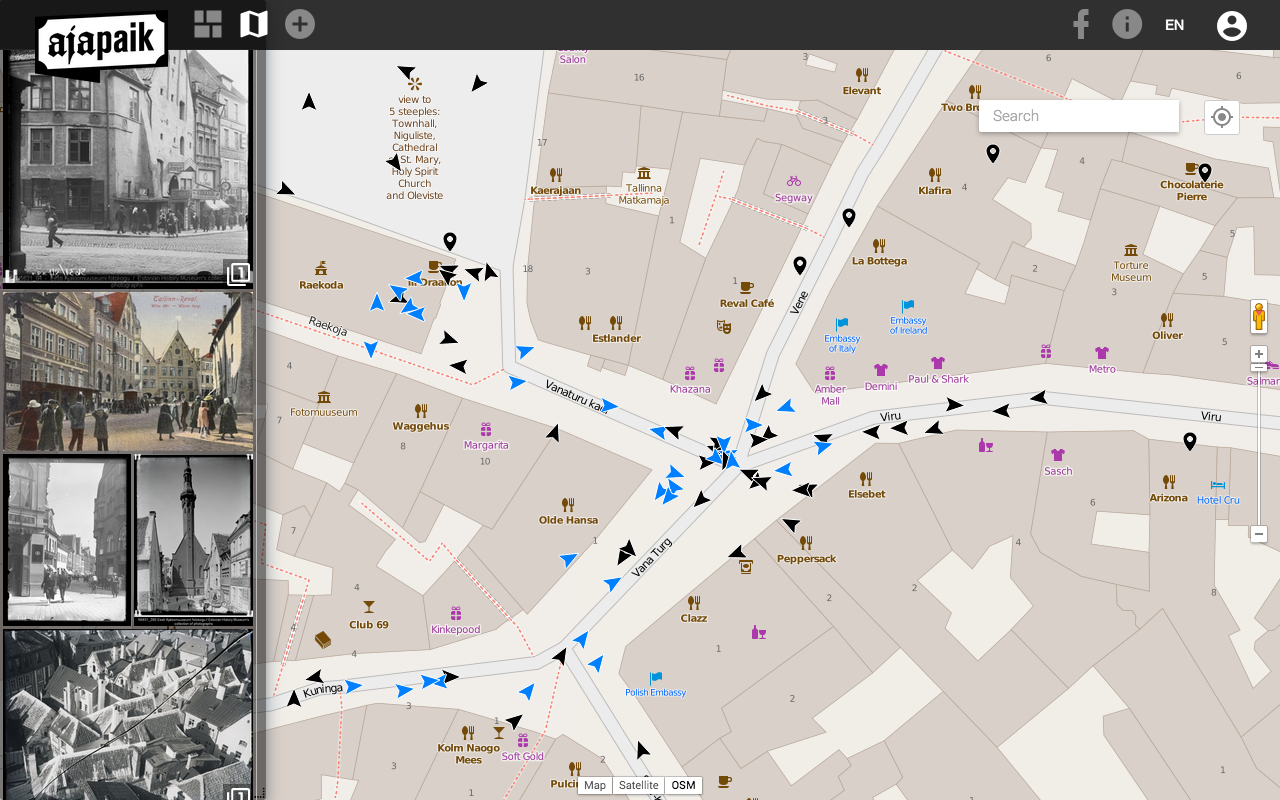Click the pin marker above Reval Café
Viewport: 1280px width, 800px height.
coord(800,265)
